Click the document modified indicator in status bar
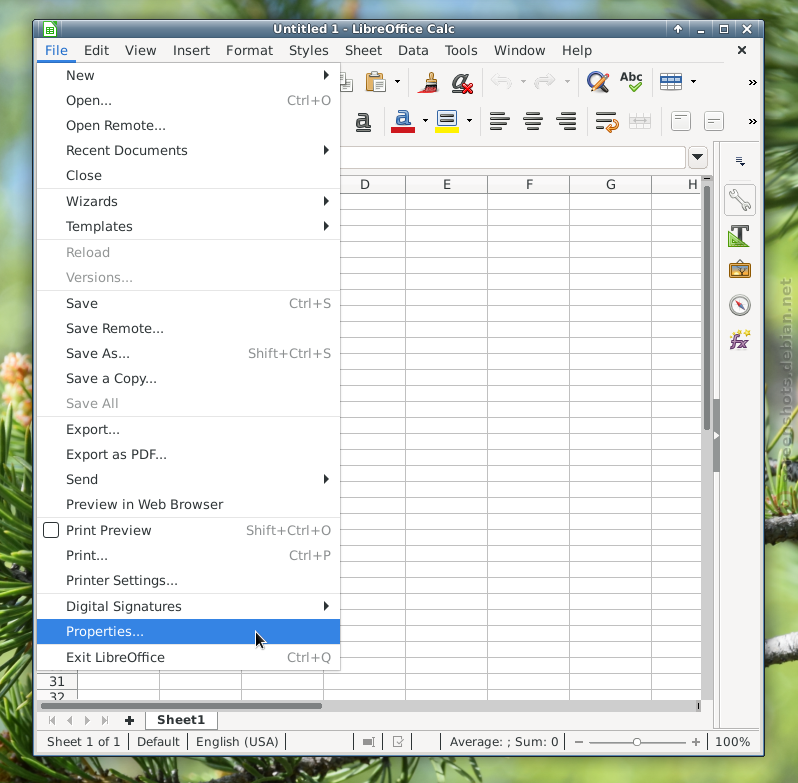The width and height of the screenshot is (798, 783). [x=398, y=742]
